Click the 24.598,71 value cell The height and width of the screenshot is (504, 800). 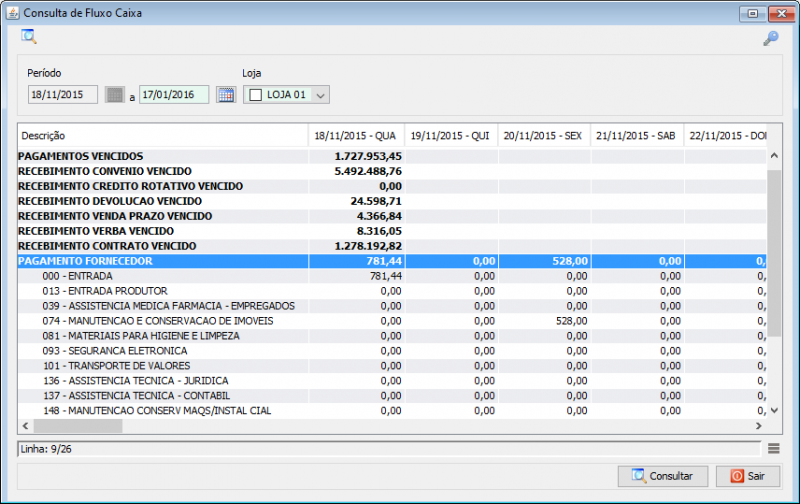(x=356, y=201)
